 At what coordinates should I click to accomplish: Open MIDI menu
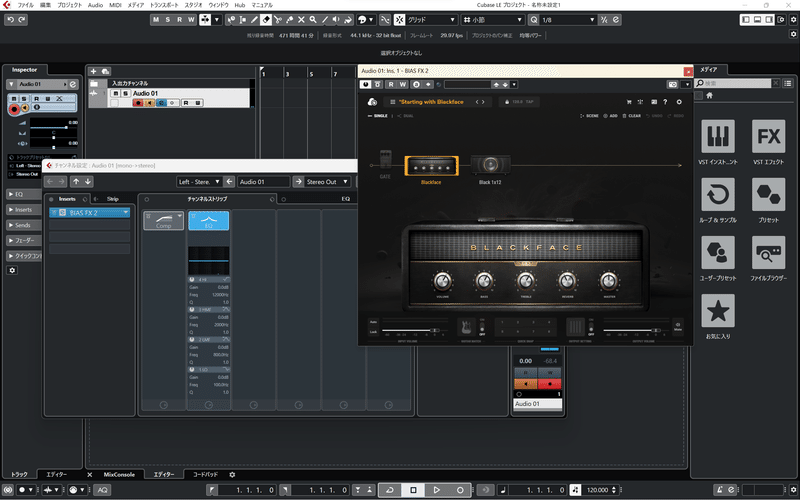[115, 5]
